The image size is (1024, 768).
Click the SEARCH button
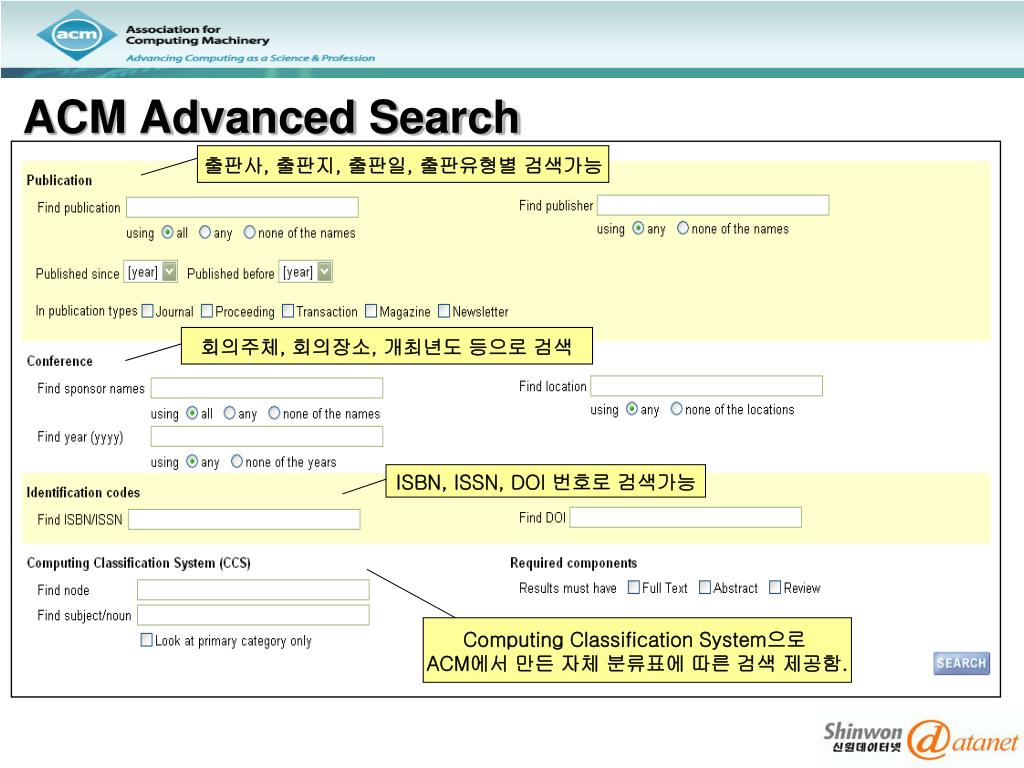tap(961, 663)
